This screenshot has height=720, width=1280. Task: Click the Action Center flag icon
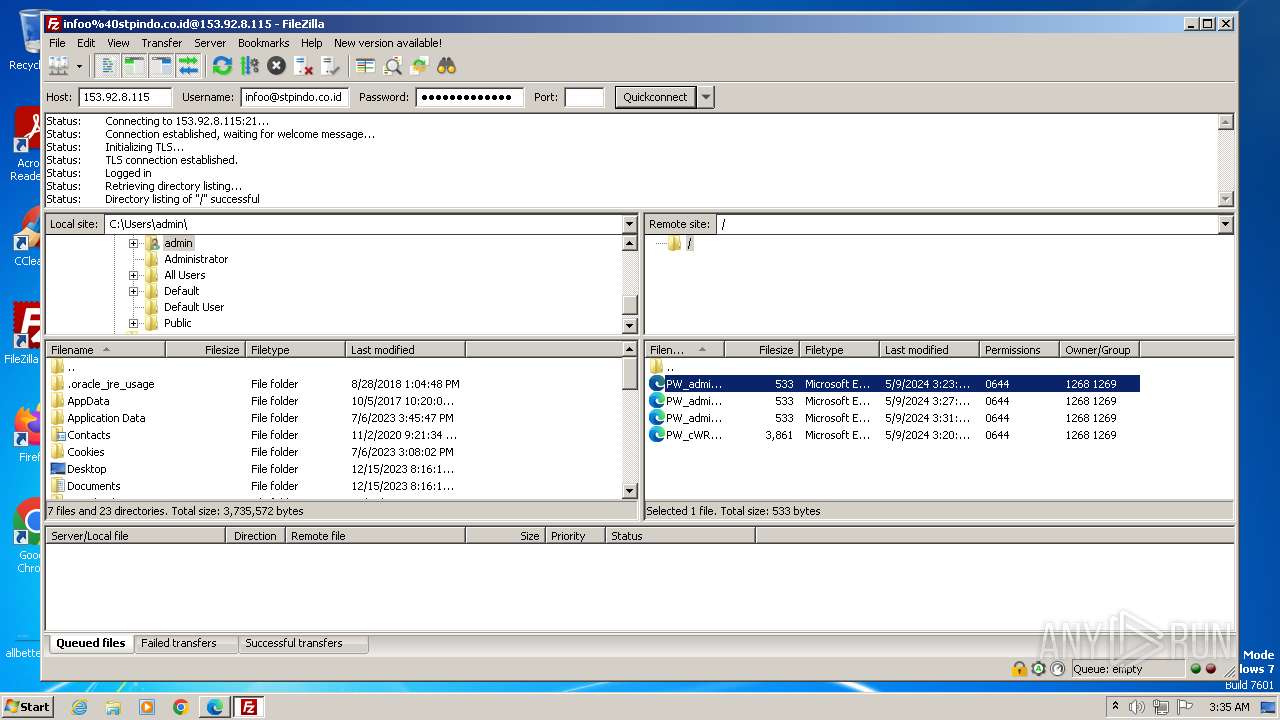(x=1185, y=707)
